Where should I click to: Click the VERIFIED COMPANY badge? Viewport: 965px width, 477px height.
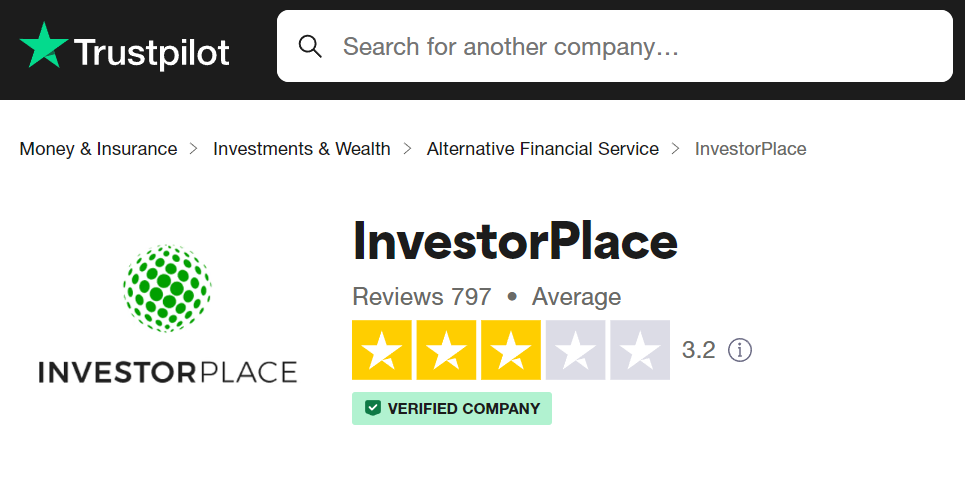pyautogui.click(x=452, y=408)
